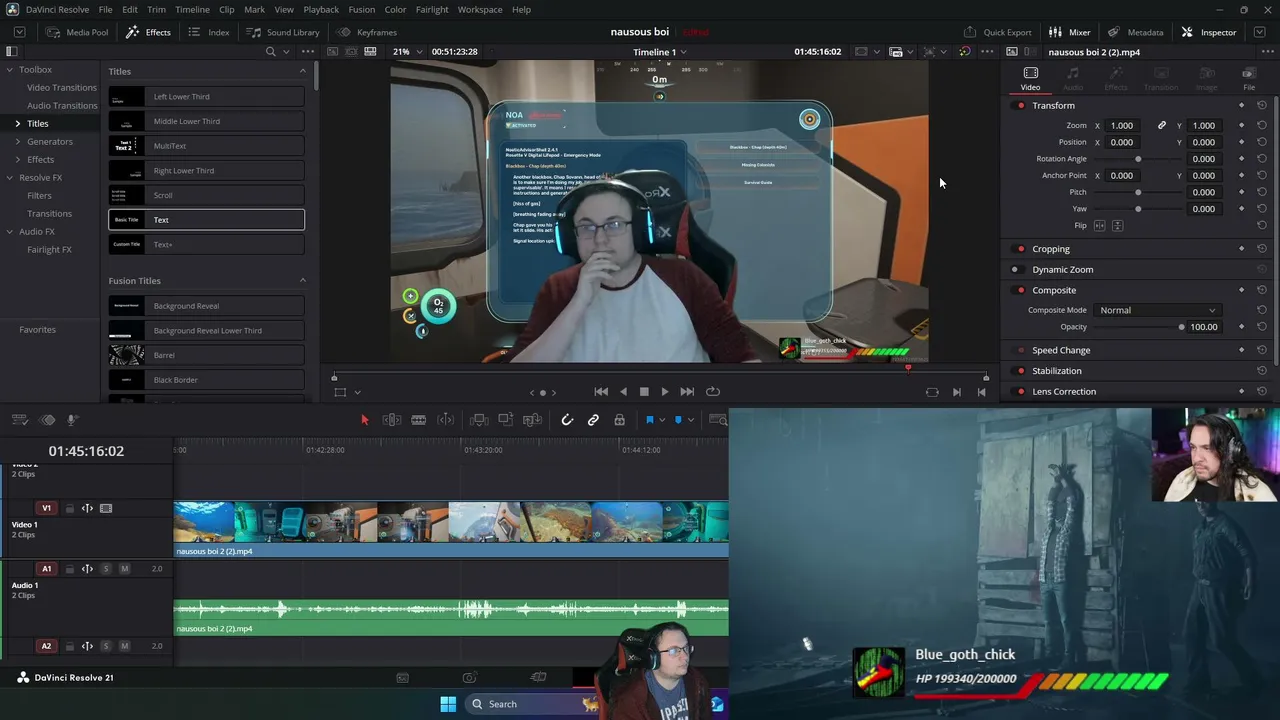Jump to last frame in viewer
Viewport: 1280px width, 720px height.
tap(687, 392)
